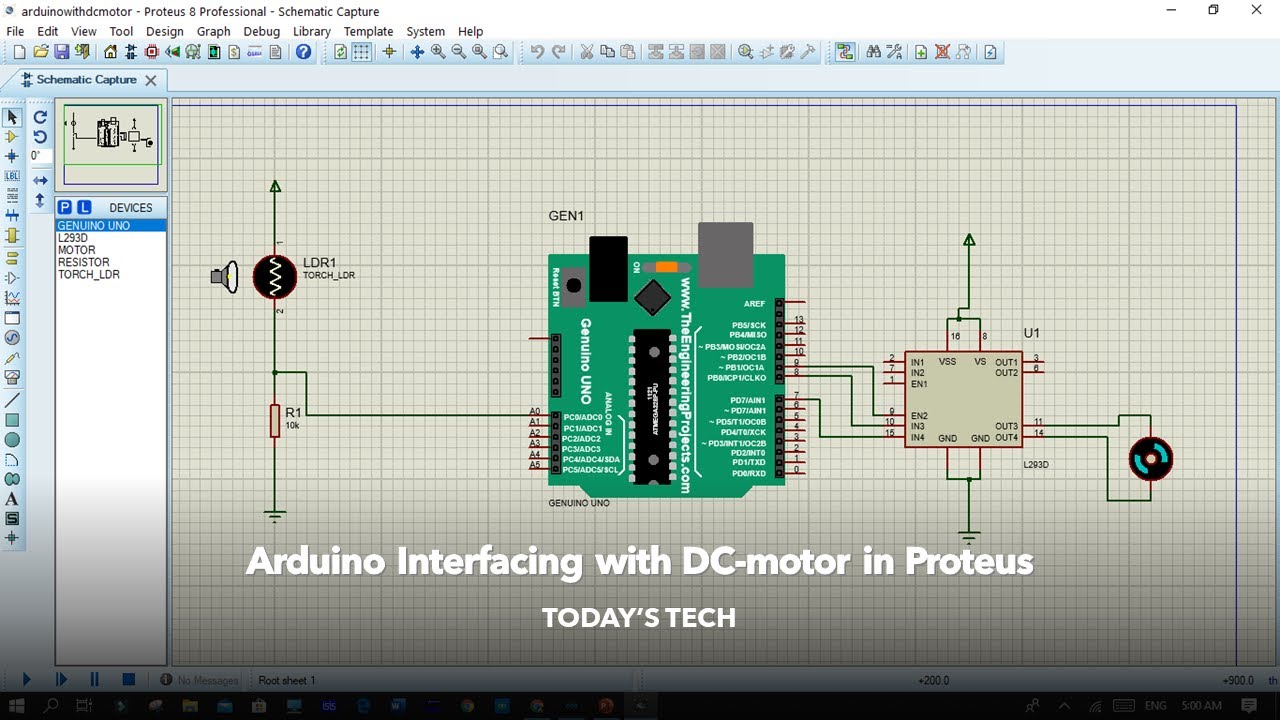Open the Bill of Materials dollar icon
This screenshot has width=1280, height=720.
[x=235, y=52]
